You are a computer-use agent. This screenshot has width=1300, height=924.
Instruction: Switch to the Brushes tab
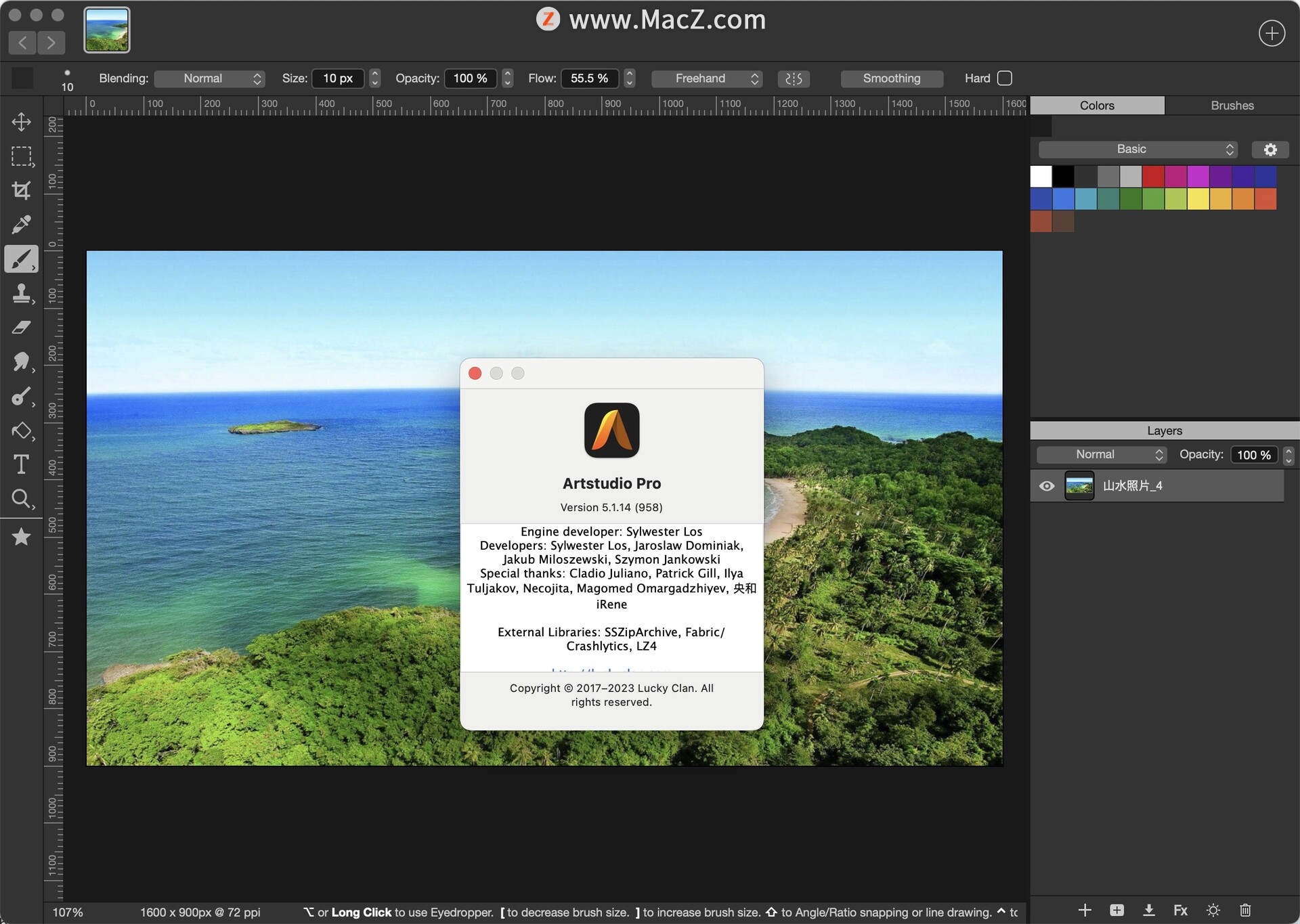click(1232, 106)
